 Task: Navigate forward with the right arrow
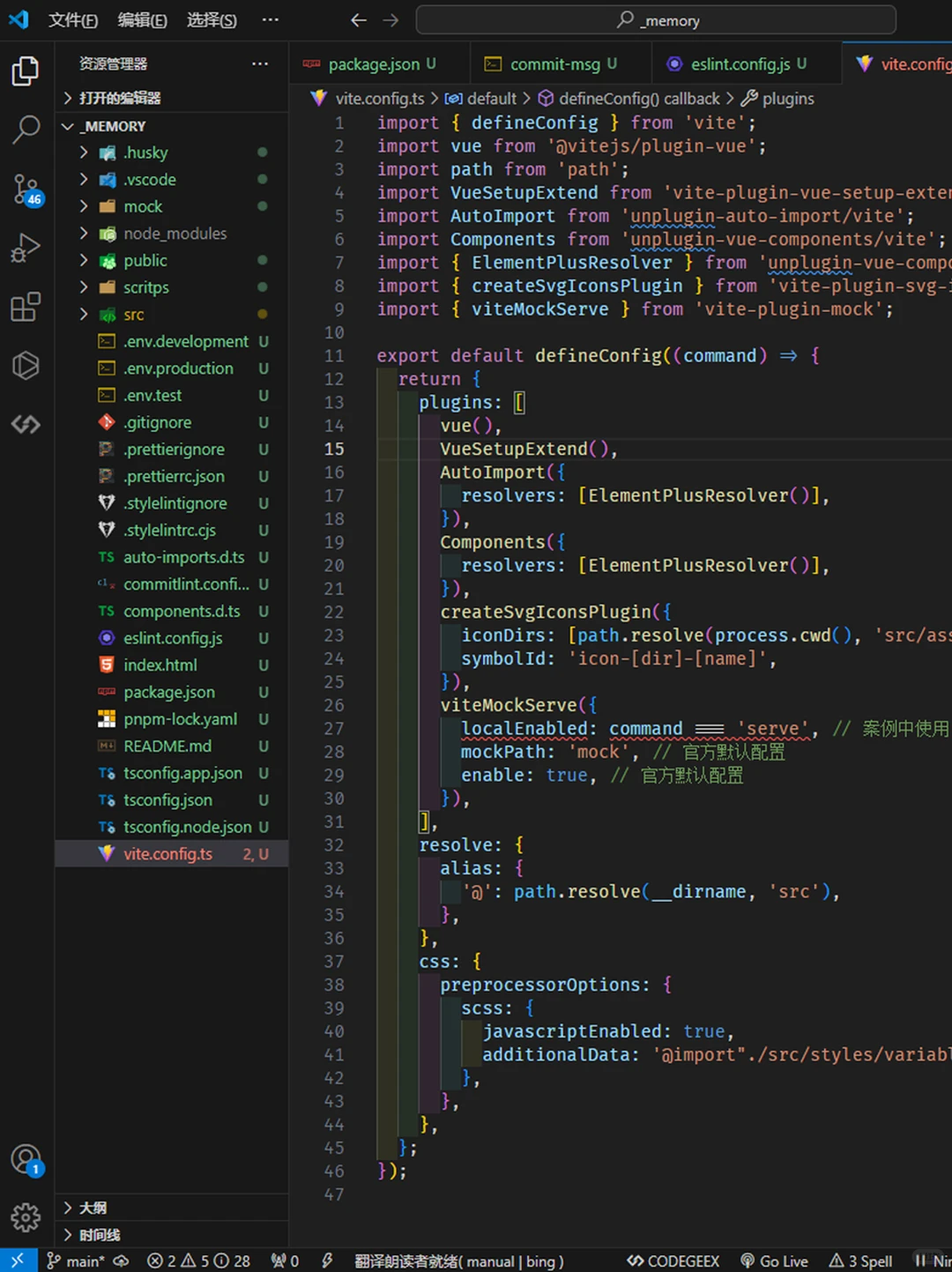pos(390,19)
